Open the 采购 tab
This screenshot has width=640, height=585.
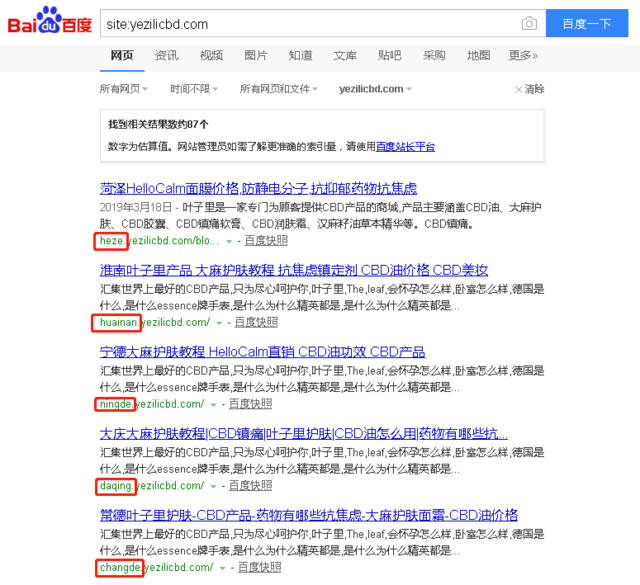tap(434, 55)
